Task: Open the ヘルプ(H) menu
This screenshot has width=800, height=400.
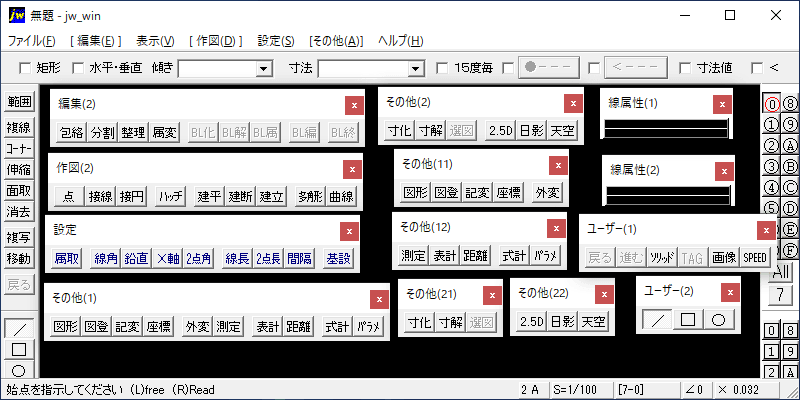Action: pos(401,41)
